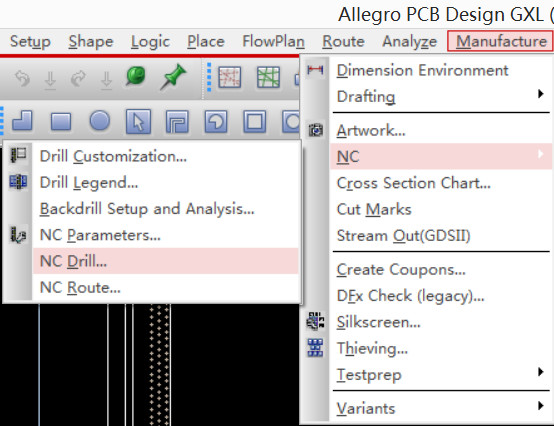The width and height of the screenshot is (554, 426).
Task: Click the Artwork camera icon
Action: [x=316, y=130]
